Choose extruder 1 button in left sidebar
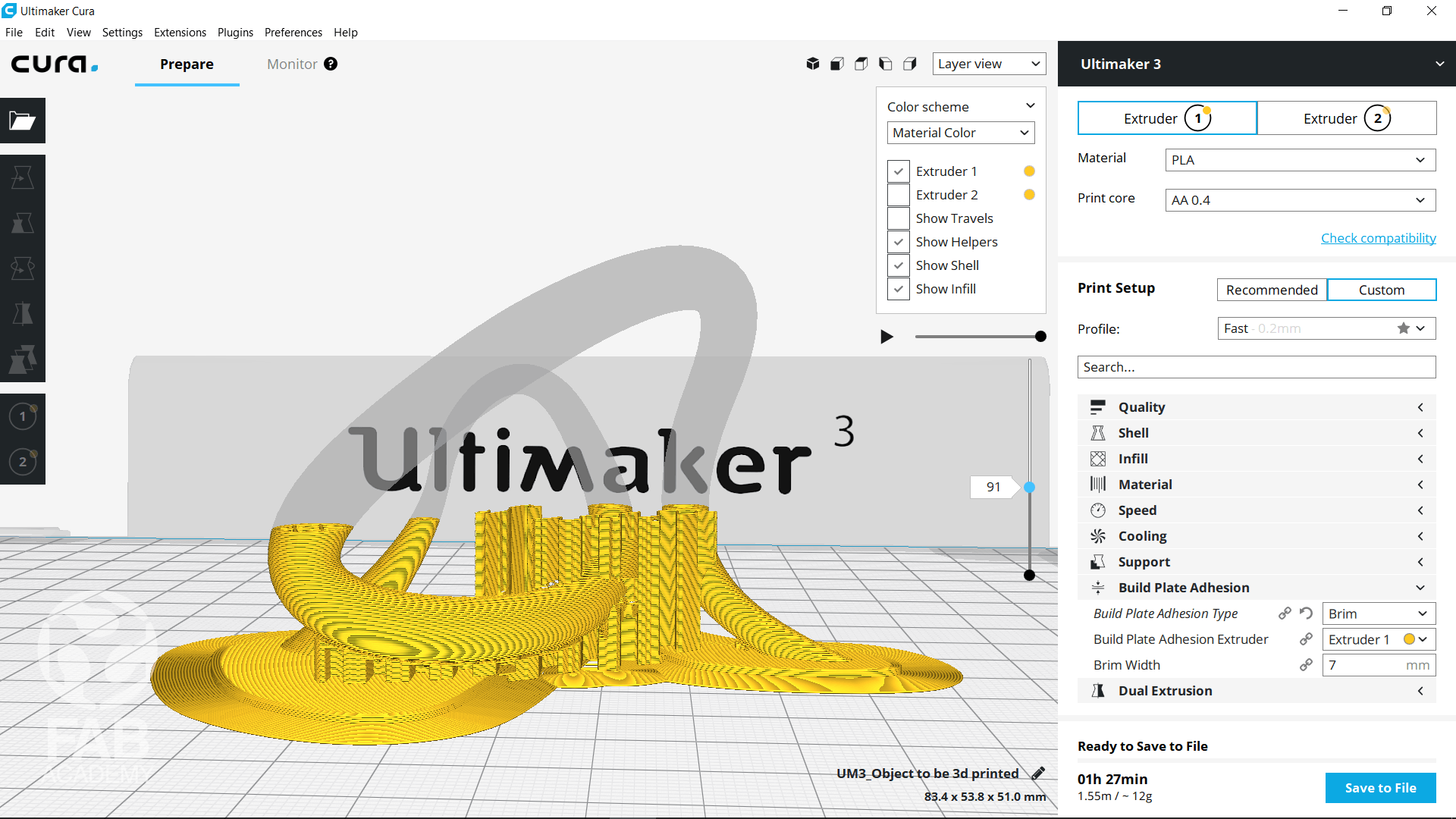Viewport: 1456px width, 819px height. click(23, 416)
